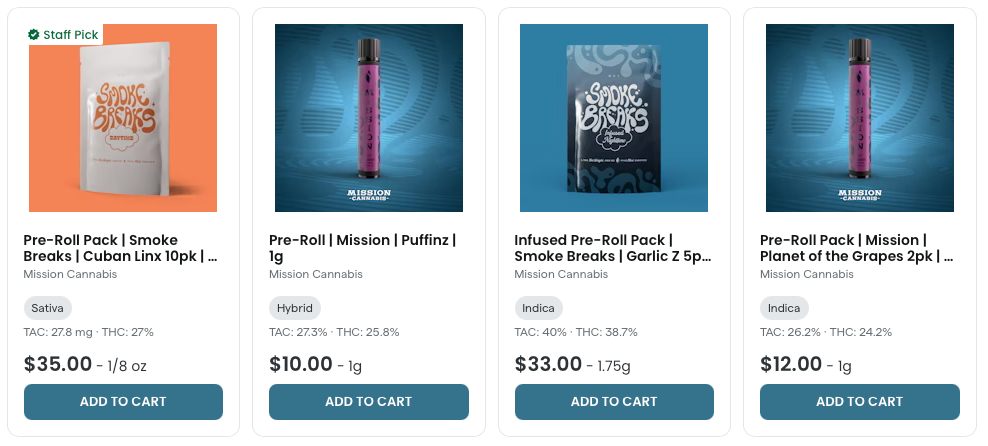Screen dimensions: 988x446
Task: Select the Hybrid strain tag
Action: click(294, 308)
